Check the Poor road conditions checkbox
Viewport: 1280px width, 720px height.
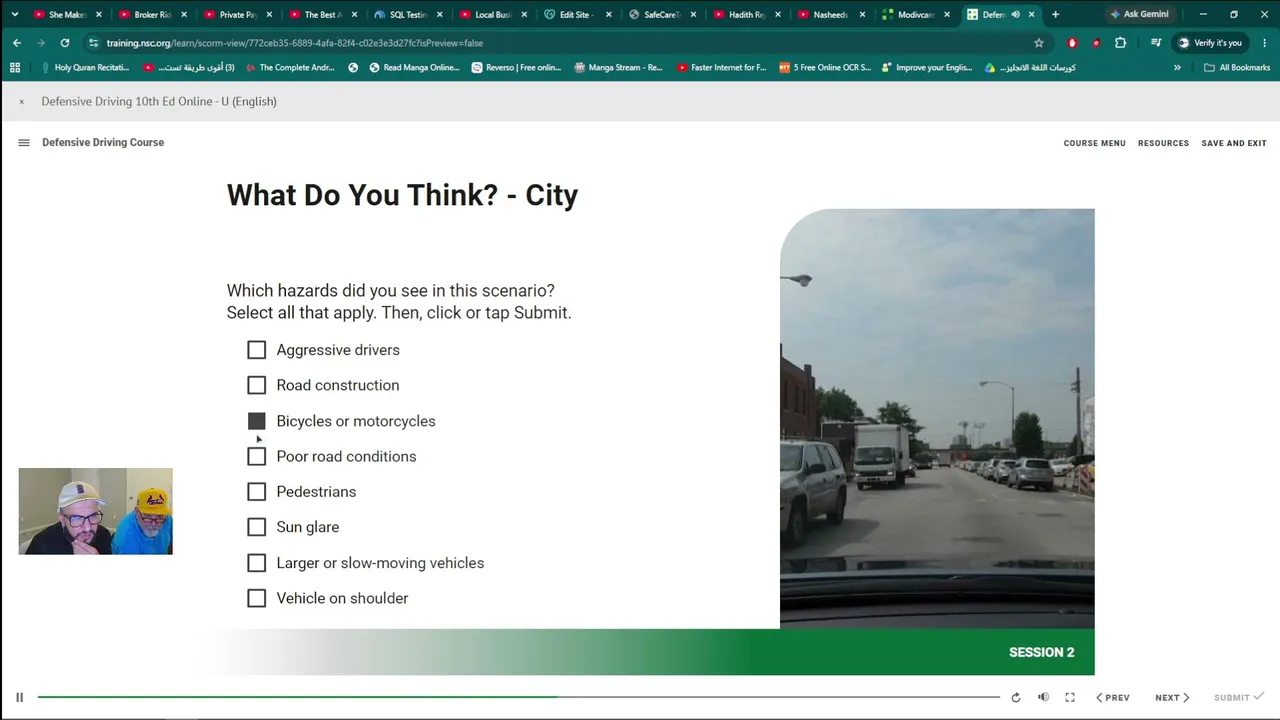(257, 456)
